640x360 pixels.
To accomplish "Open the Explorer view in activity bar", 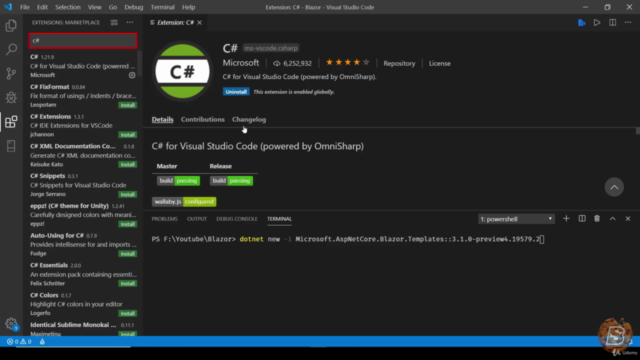I will click(11, 25).
